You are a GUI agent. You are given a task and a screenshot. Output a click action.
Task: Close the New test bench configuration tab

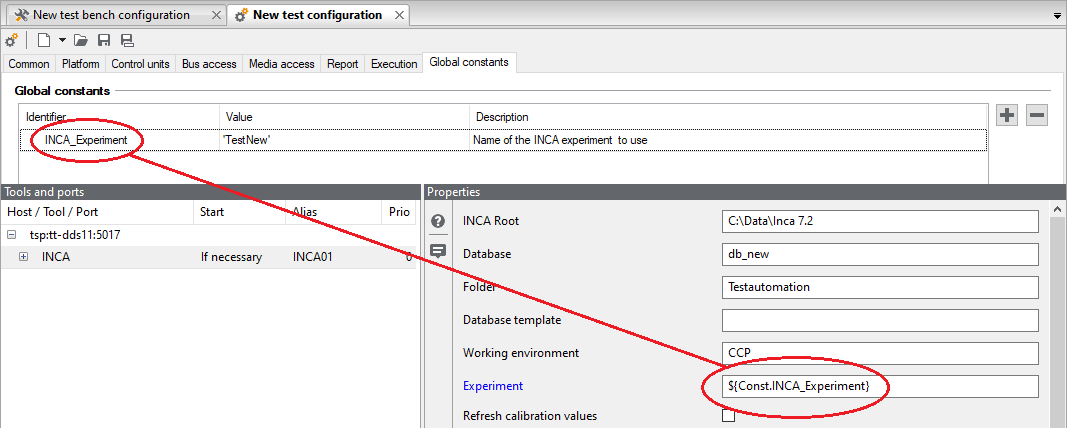click(x=216, y=15)
